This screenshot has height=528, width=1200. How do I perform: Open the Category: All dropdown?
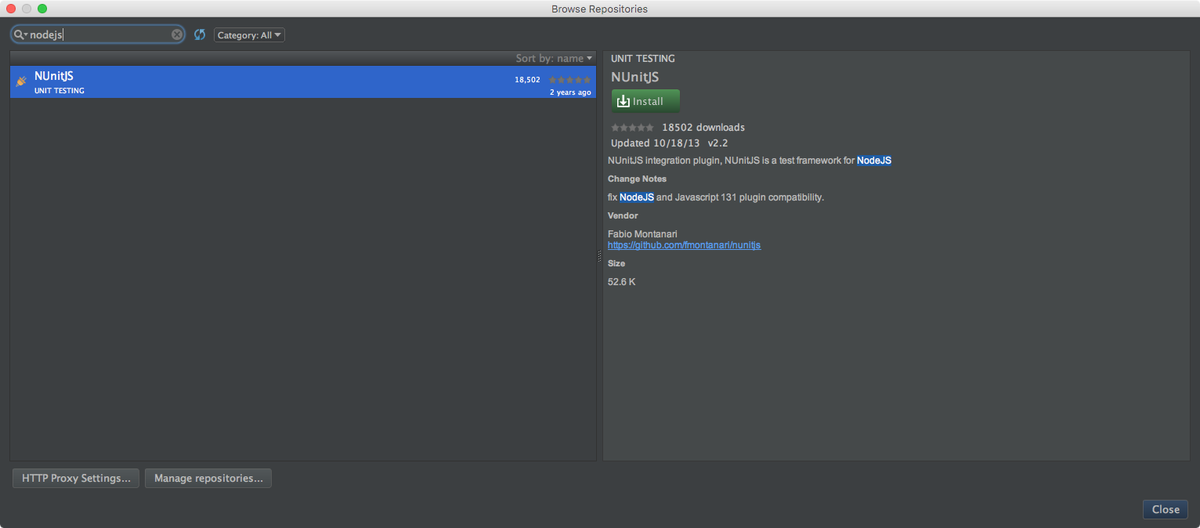249,35
